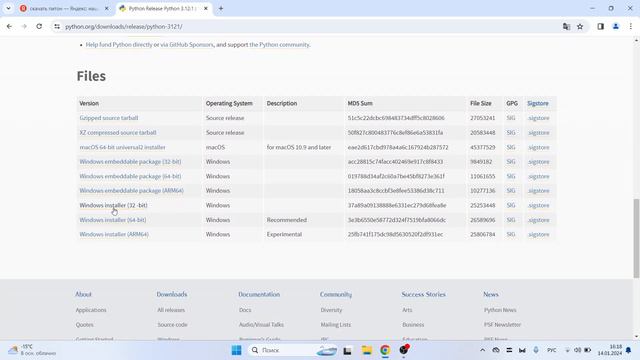Switch to the Yandex search tab
The width and height of the screenshot is (640, 360).
click(x=64, y=8)
